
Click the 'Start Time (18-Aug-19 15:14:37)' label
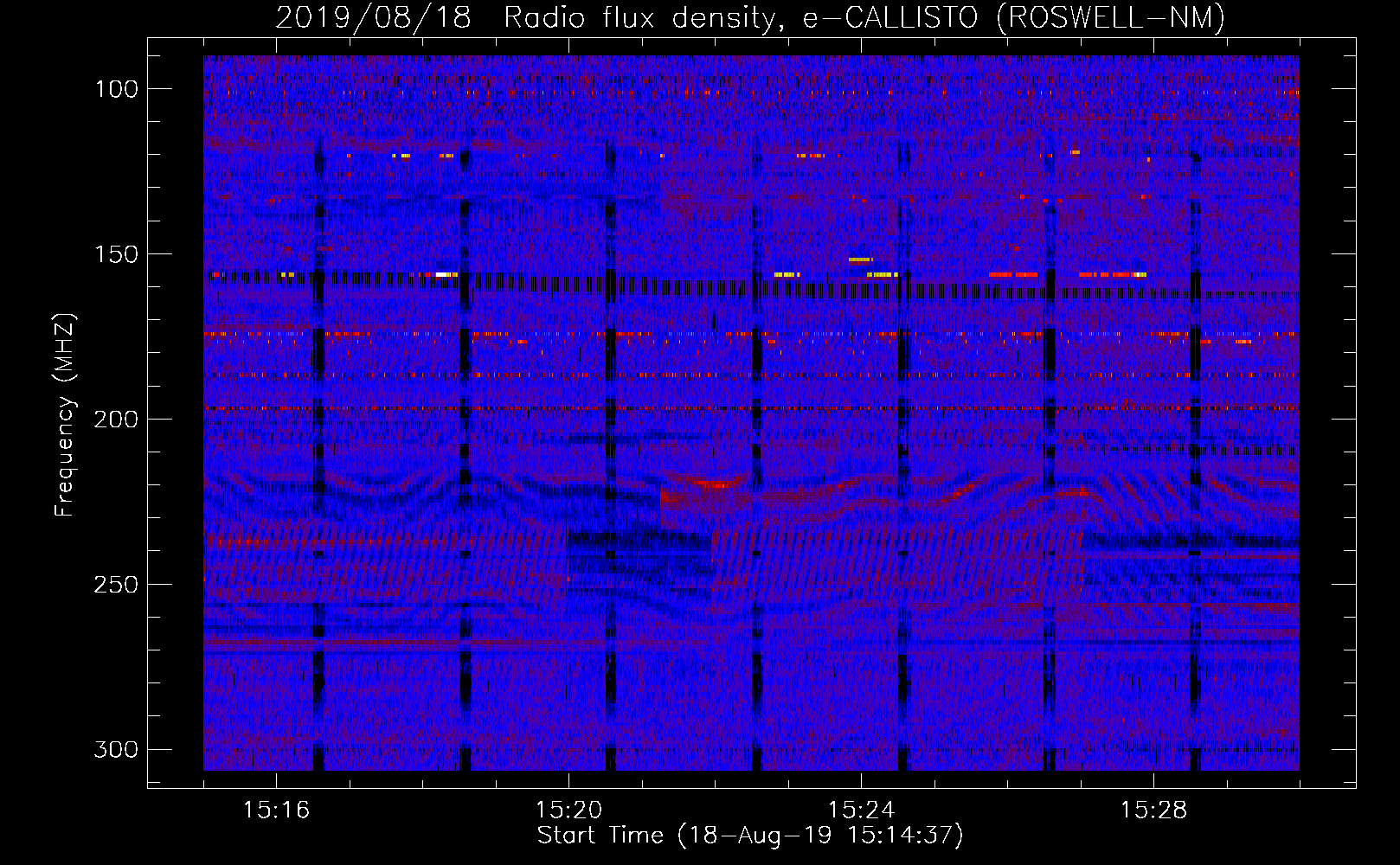point(750,836)
